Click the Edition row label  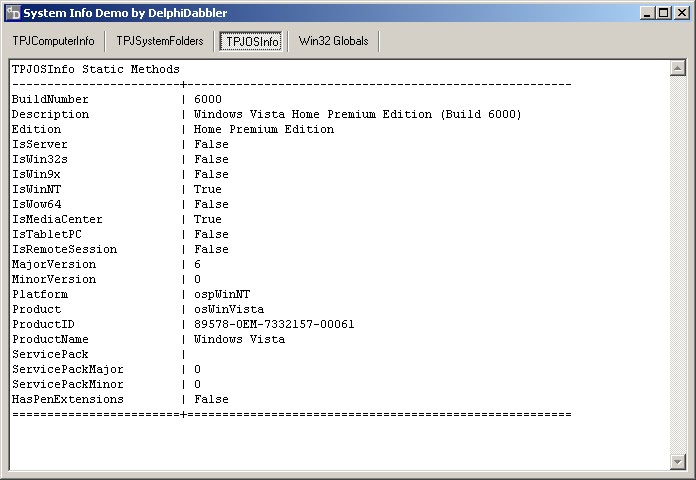coord(36,129)
